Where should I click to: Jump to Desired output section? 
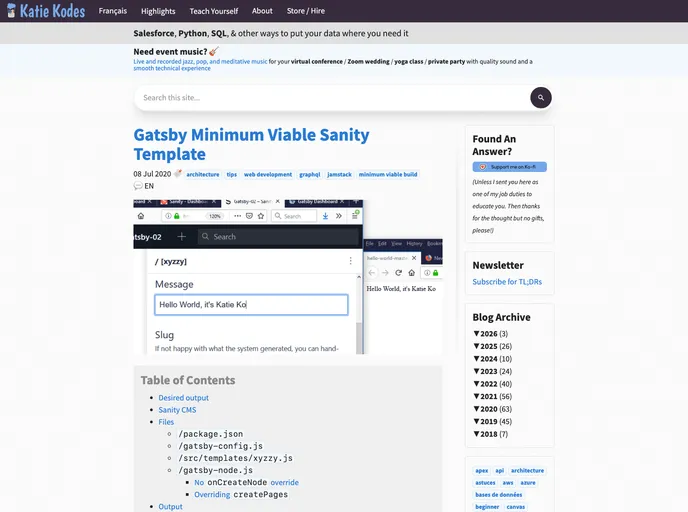pyautogui.click(x=183, y=398)
